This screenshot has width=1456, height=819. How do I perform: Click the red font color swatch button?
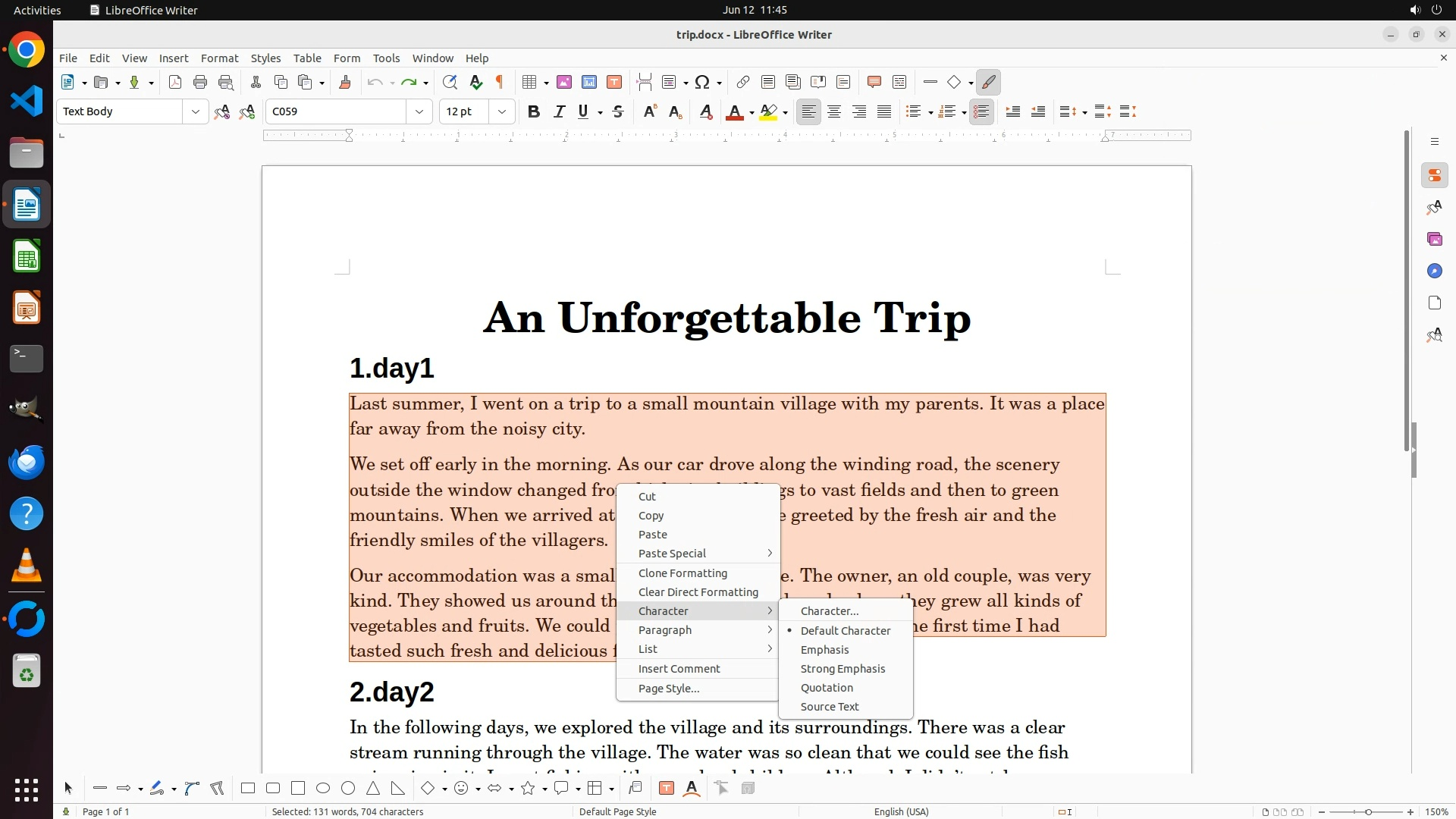pyautogui.click(x=734, y=111)
